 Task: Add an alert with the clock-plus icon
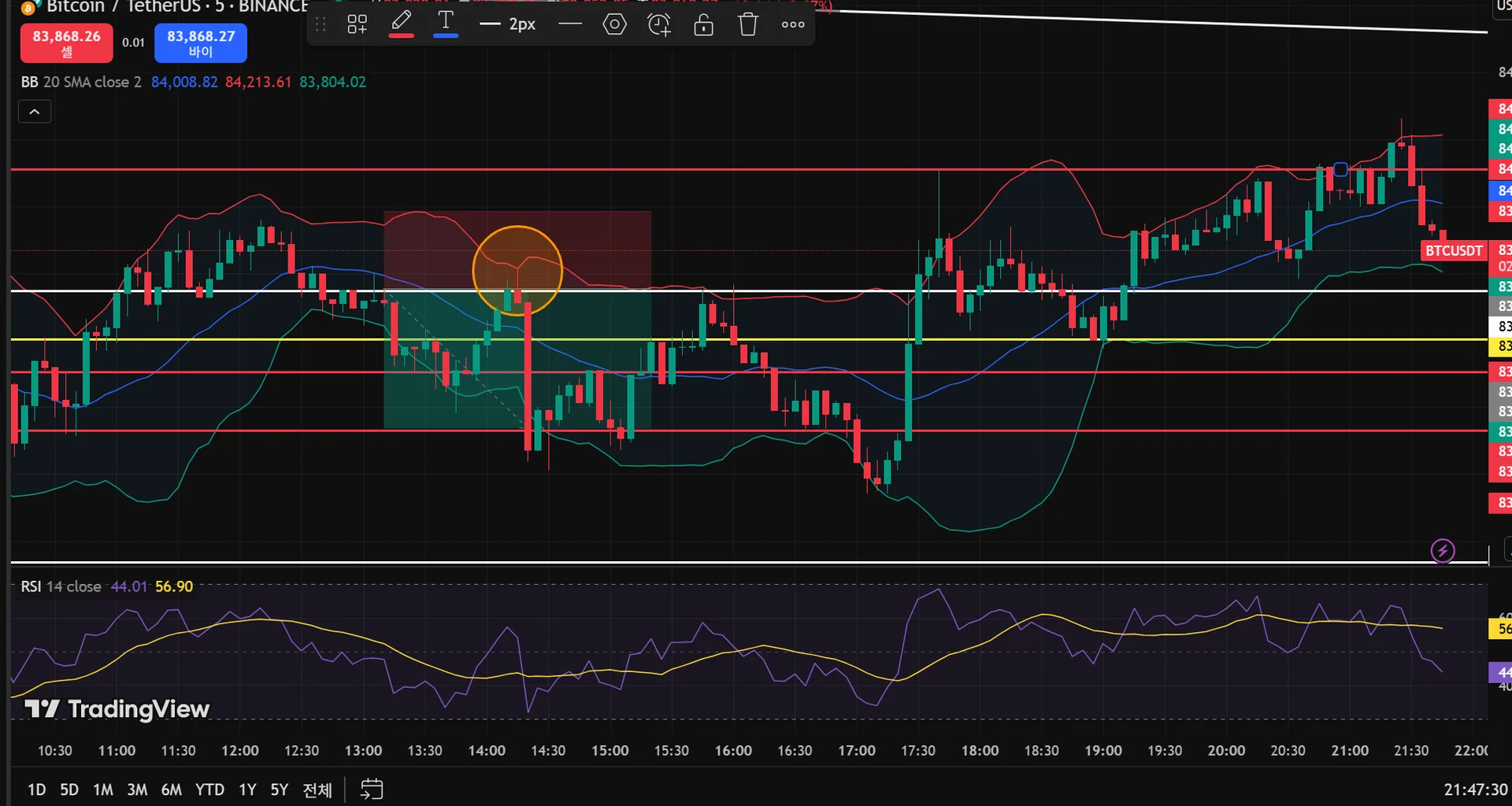coord(659,24)
